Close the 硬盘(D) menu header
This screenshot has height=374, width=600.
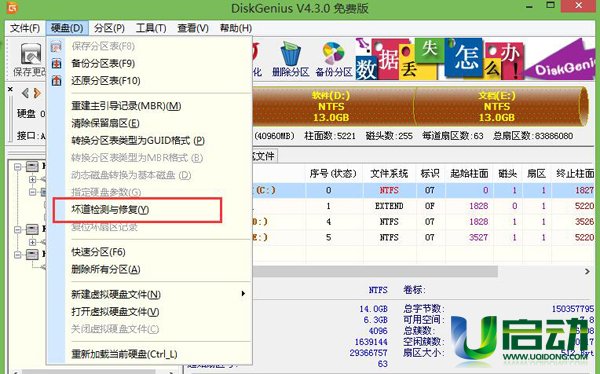coord(67,28)
